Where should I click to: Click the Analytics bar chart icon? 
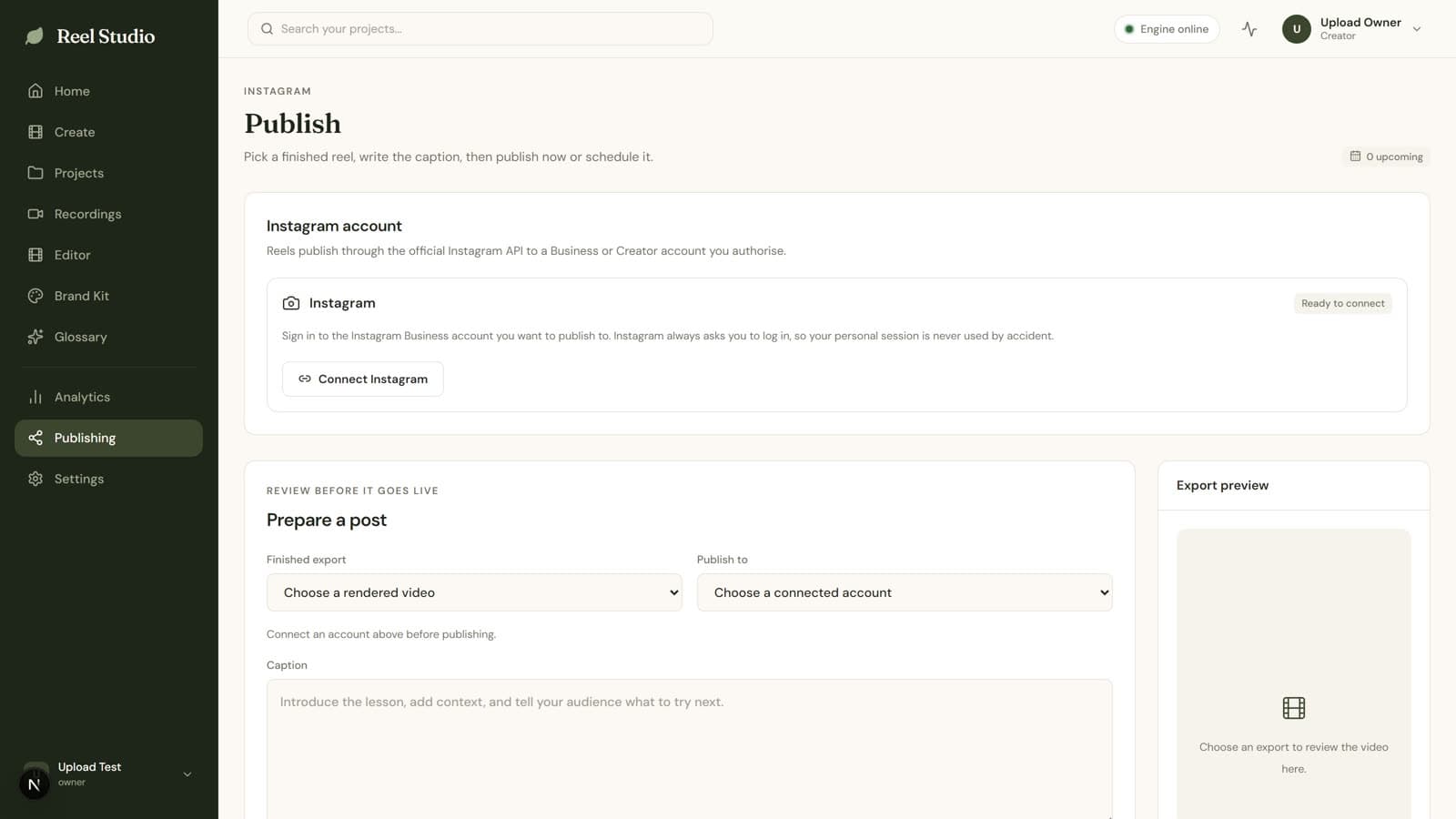pyautogui.click(x=35, y=397)
